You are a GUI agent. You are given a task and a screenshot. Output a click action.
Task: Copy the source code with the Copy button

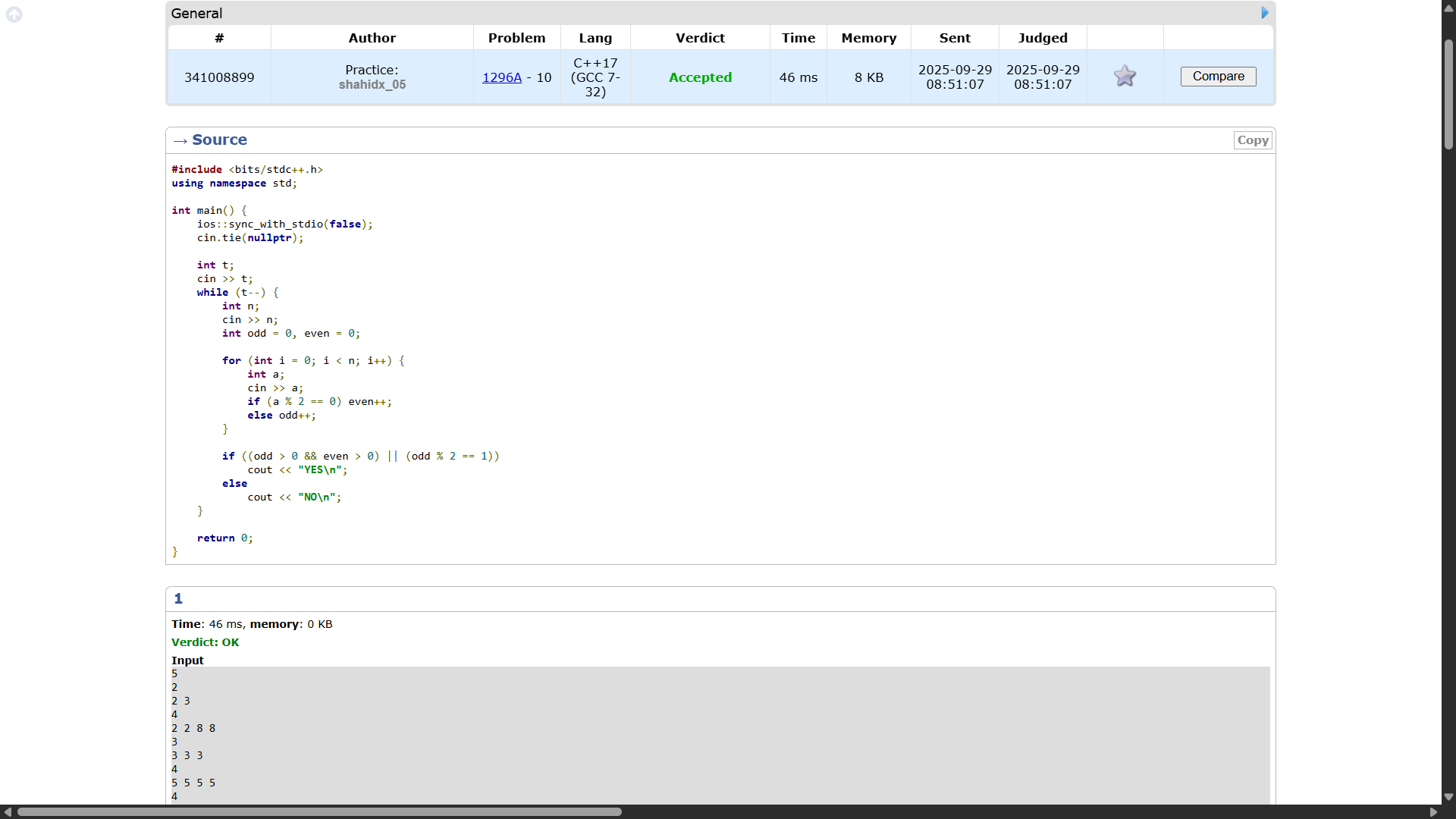pos(1252,140)
